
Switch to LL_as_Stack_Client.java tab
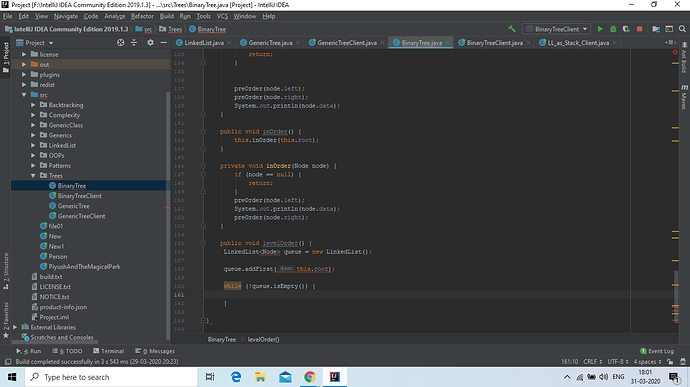click(x=578, y=43)
